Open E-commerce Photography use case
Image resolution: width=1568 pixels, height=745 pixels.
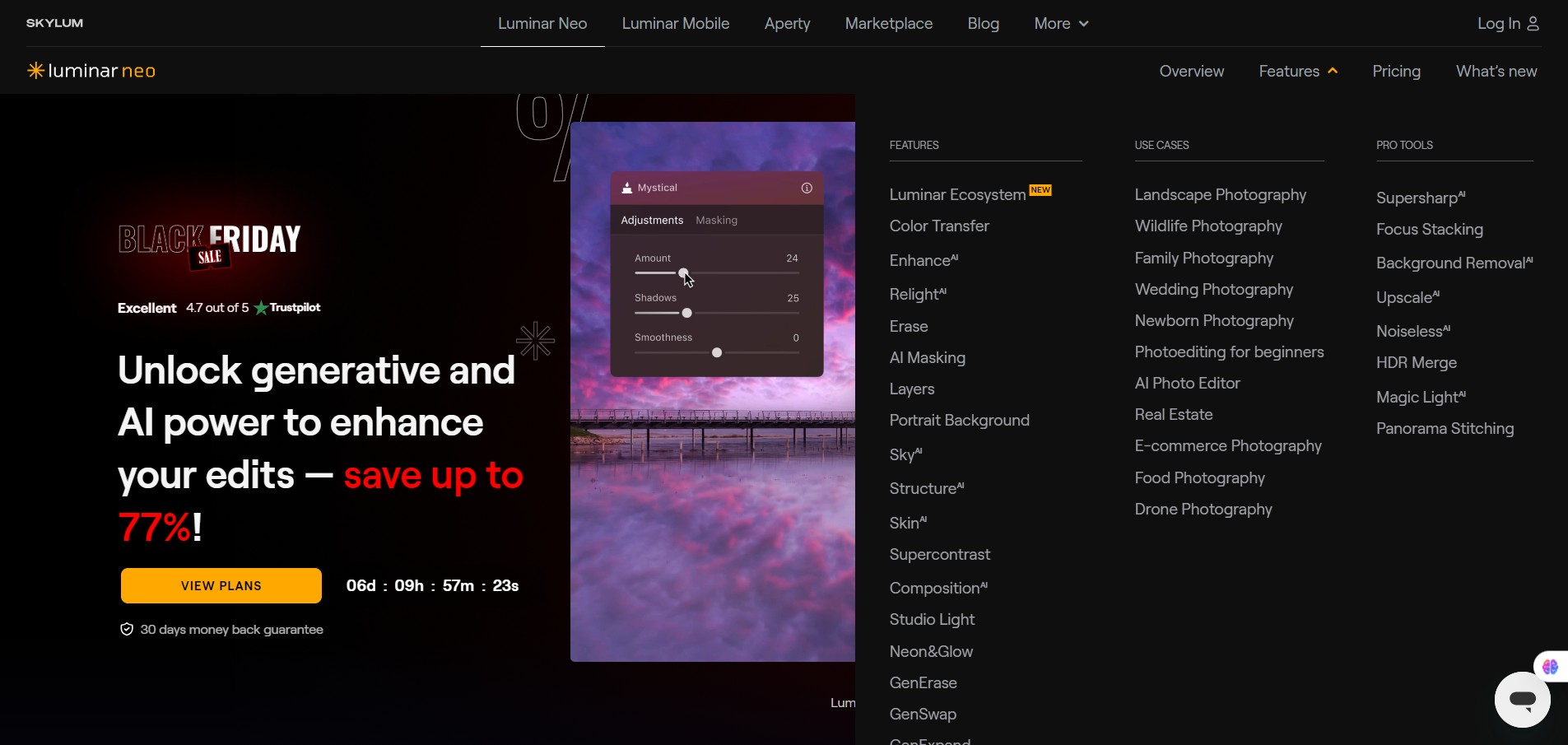[x=1228, y=446]
